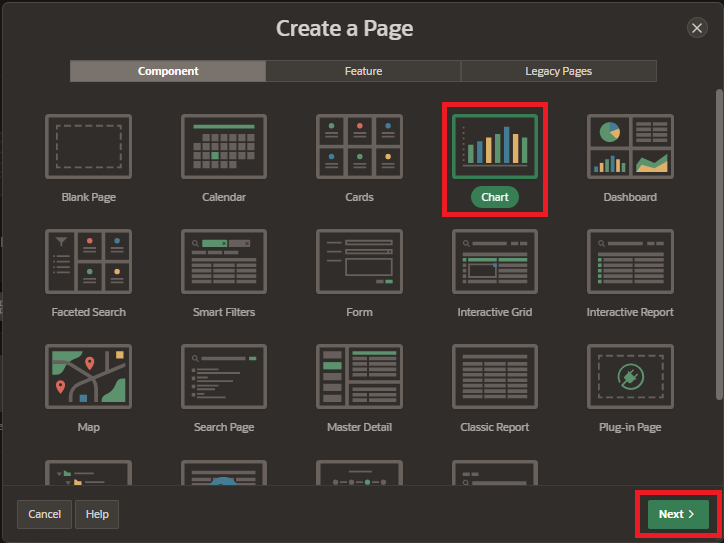Choose the Dashboard page icon
Screen dimensions: 724x543
tap(630, 147)
